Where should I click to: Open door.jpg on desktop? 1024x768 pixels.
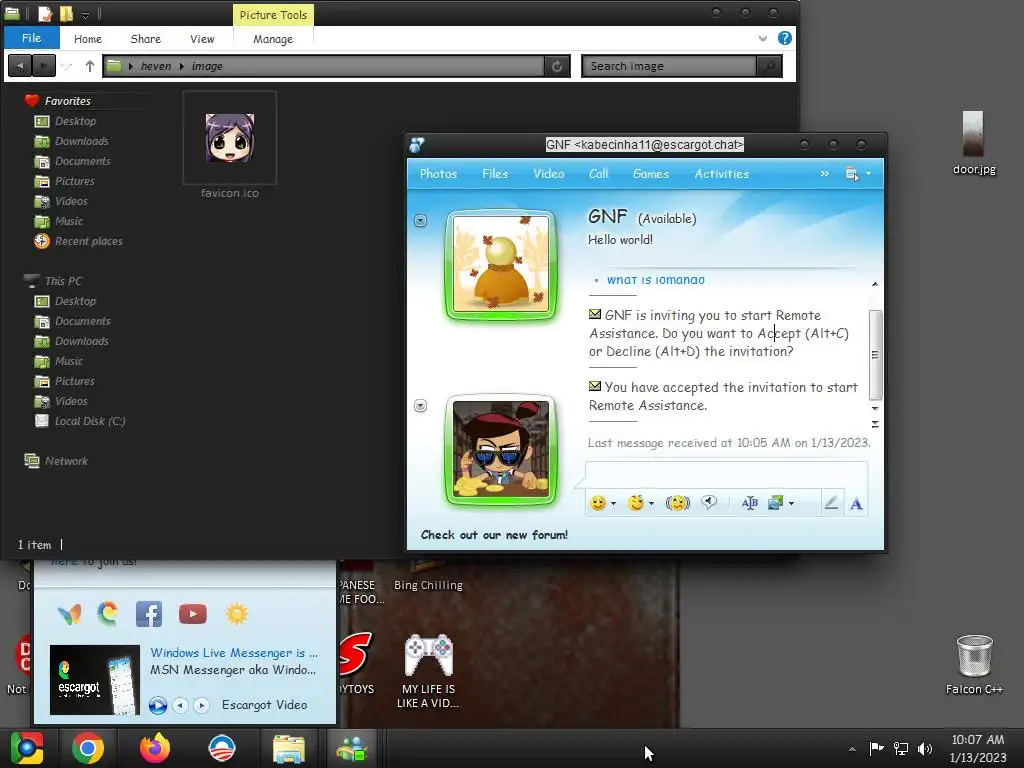[973, 144]
